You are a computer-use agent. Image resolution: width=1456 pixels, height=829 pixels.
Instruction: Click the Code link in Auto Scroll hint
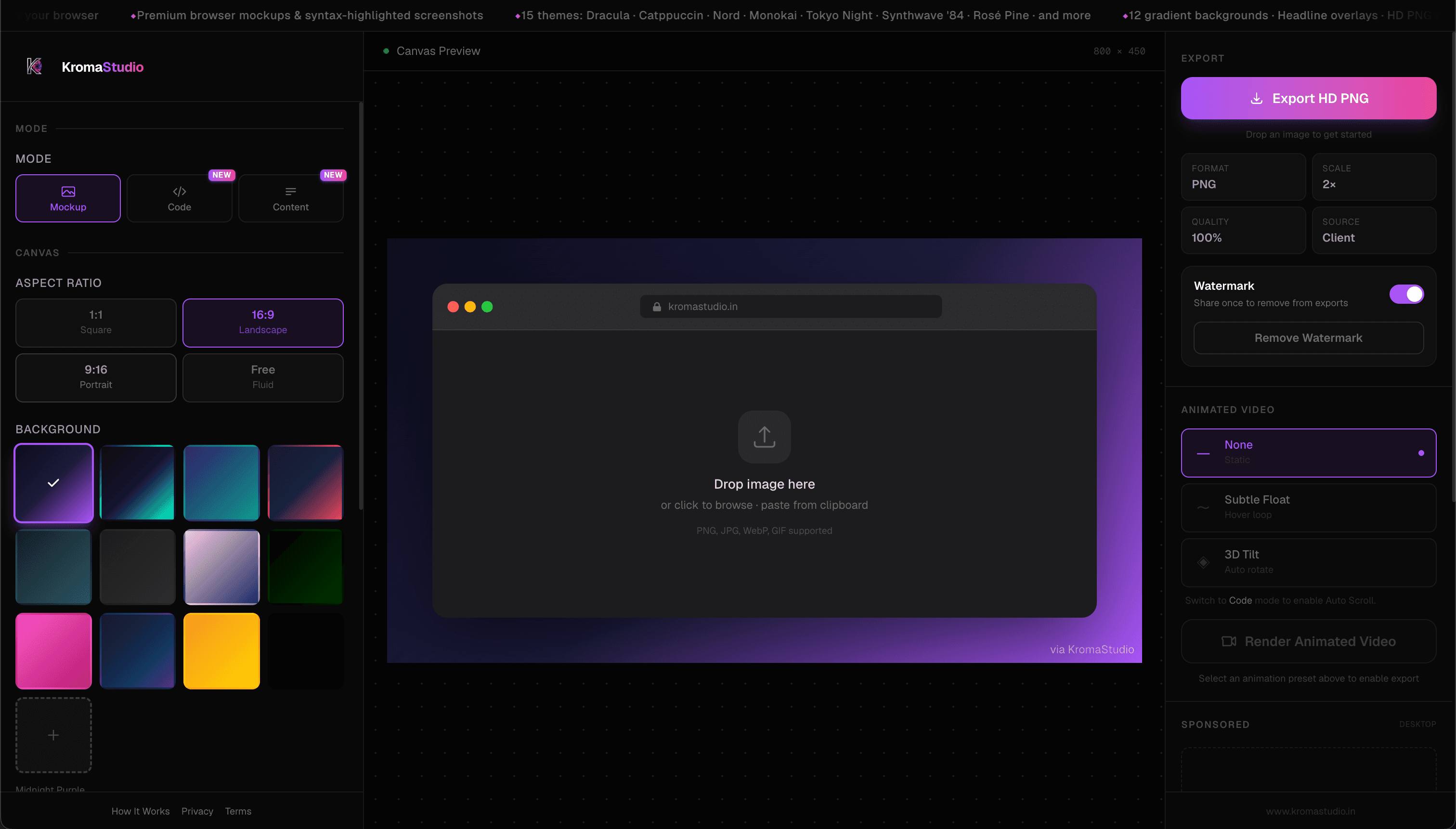click(1240, 600)
